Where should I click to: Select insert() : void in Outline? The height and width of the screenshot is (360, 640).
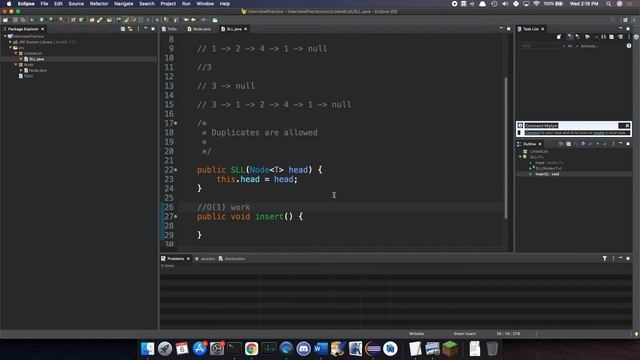point(547,174)
